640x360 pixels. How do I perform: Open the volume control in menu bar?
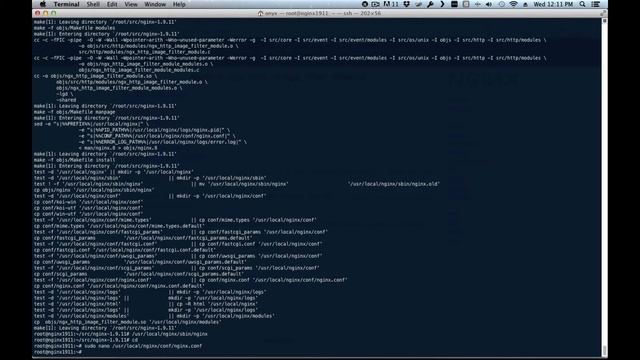[489, 4]
